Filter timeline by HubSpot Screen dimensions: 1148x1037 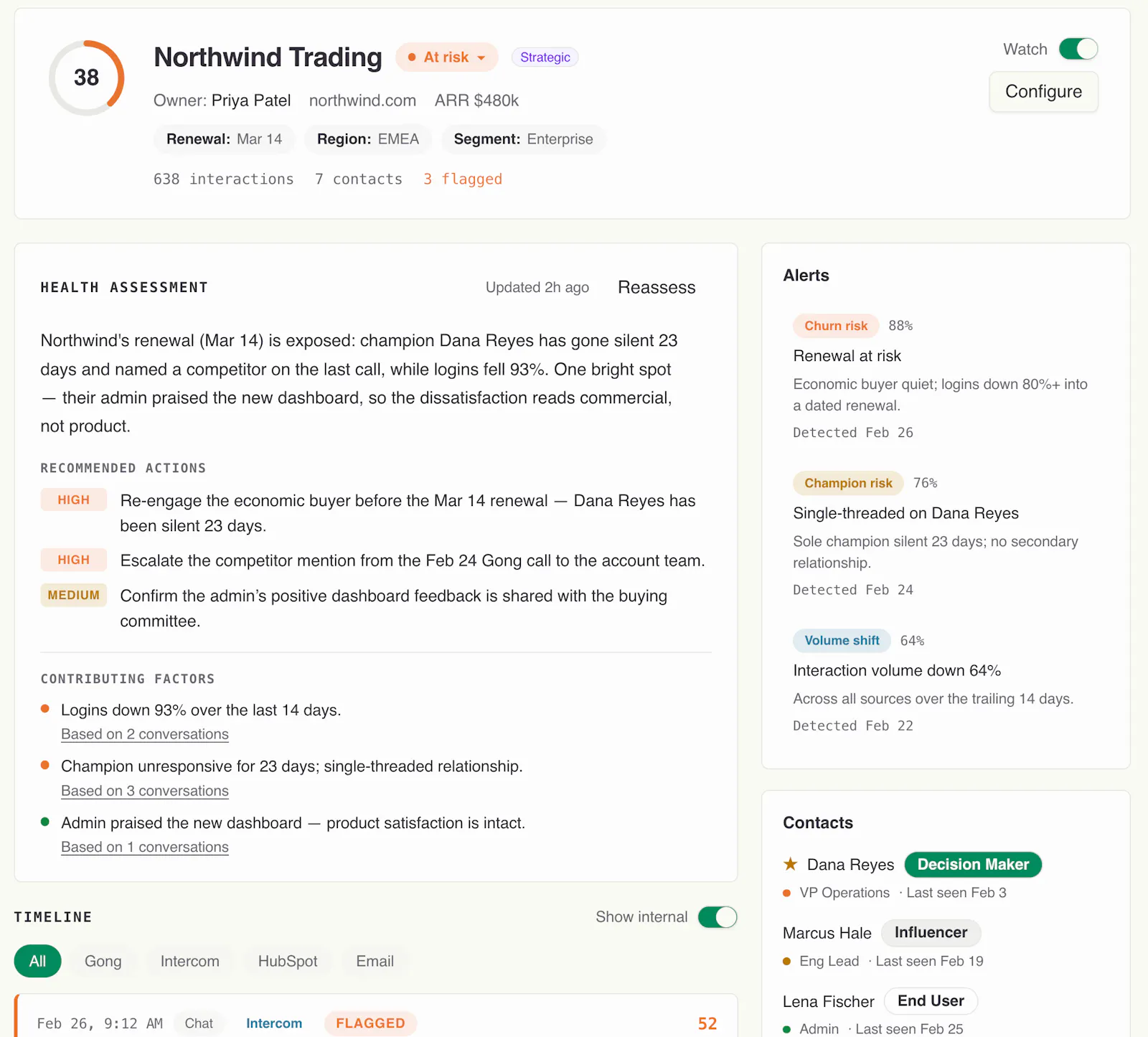pos(288,962)
